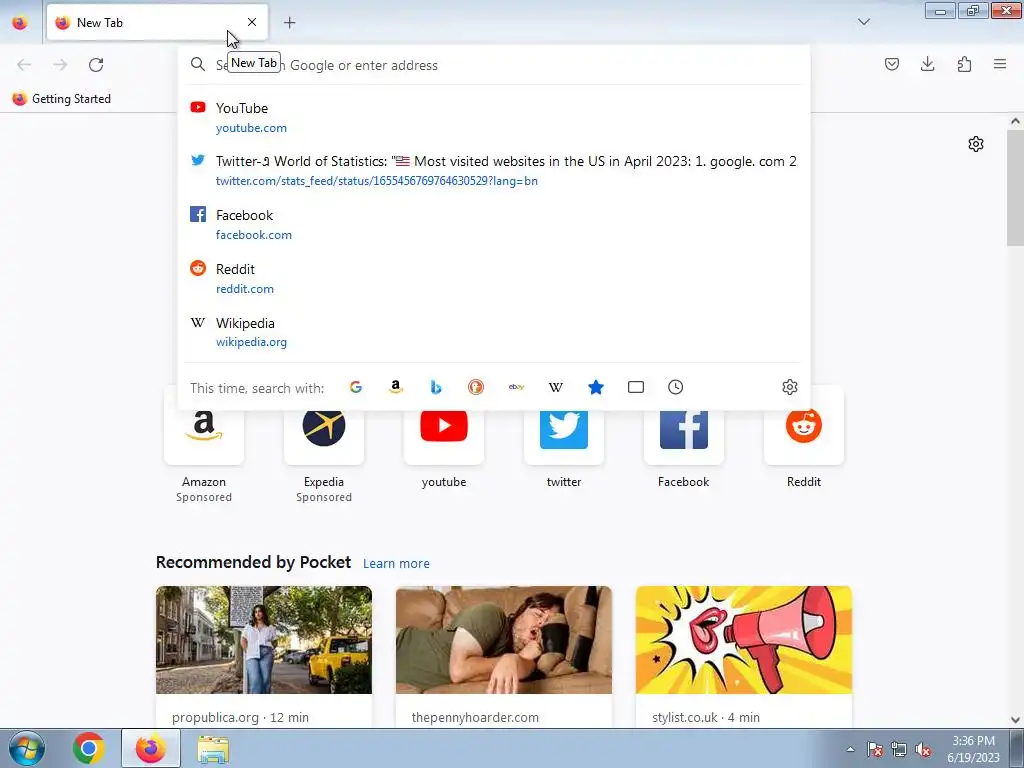Search open tabs using the tab icon
The height and width of the screenshot is (768, 1024).
click(x=635, y=387)
